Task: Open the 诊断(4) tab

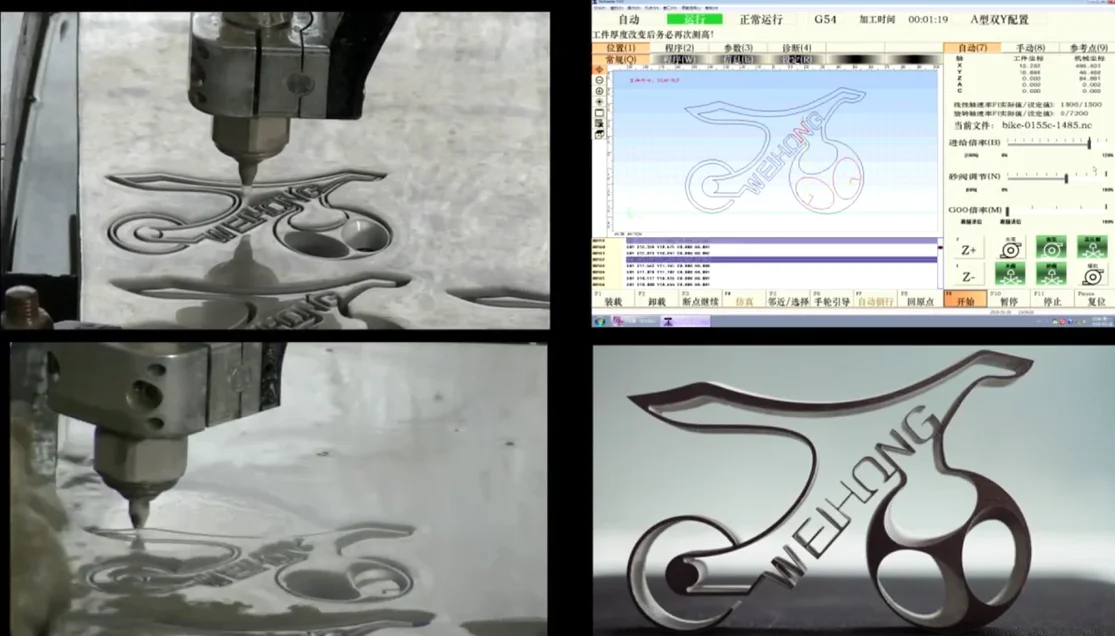Action: [796, 48]
